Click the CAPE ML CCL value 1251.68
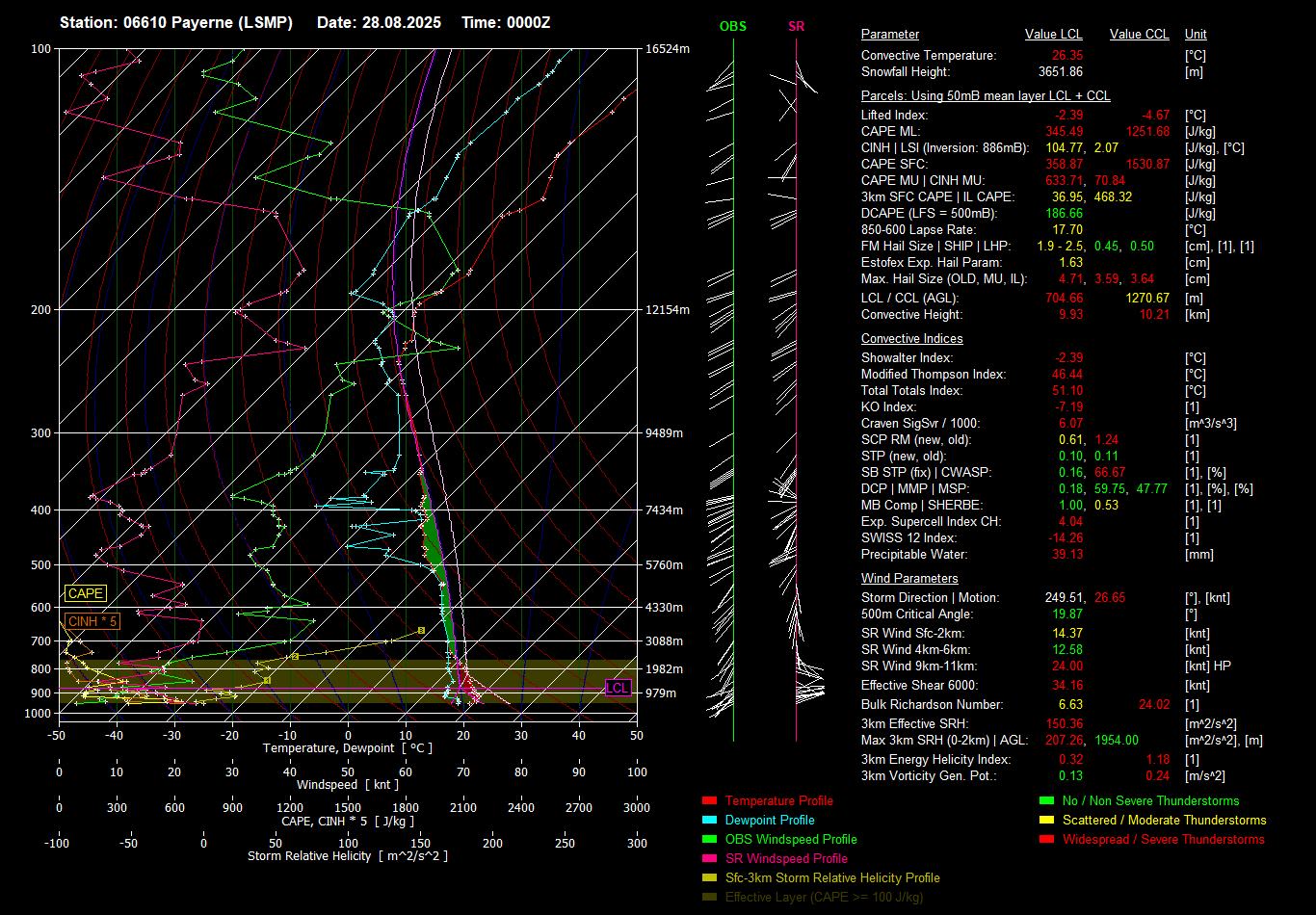The image size is (1316, 915). click(x=1146, y=132)
